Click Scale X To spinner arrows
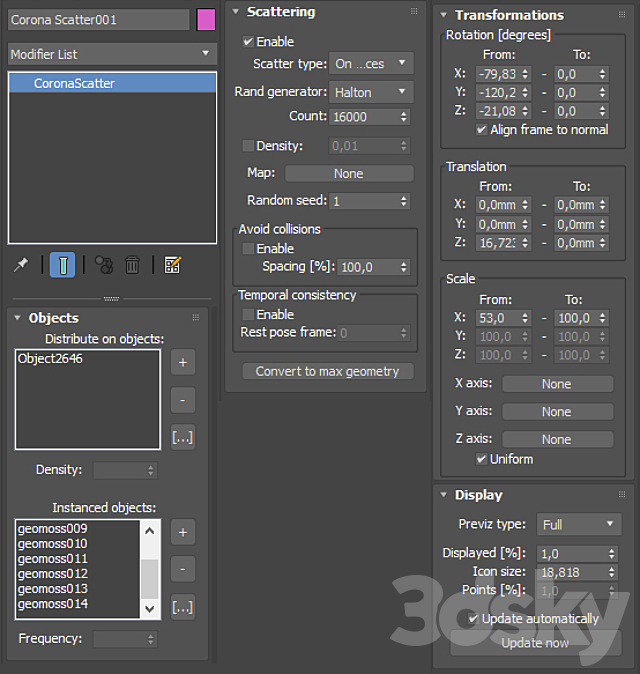640x674 pixels. pos(603,319)
